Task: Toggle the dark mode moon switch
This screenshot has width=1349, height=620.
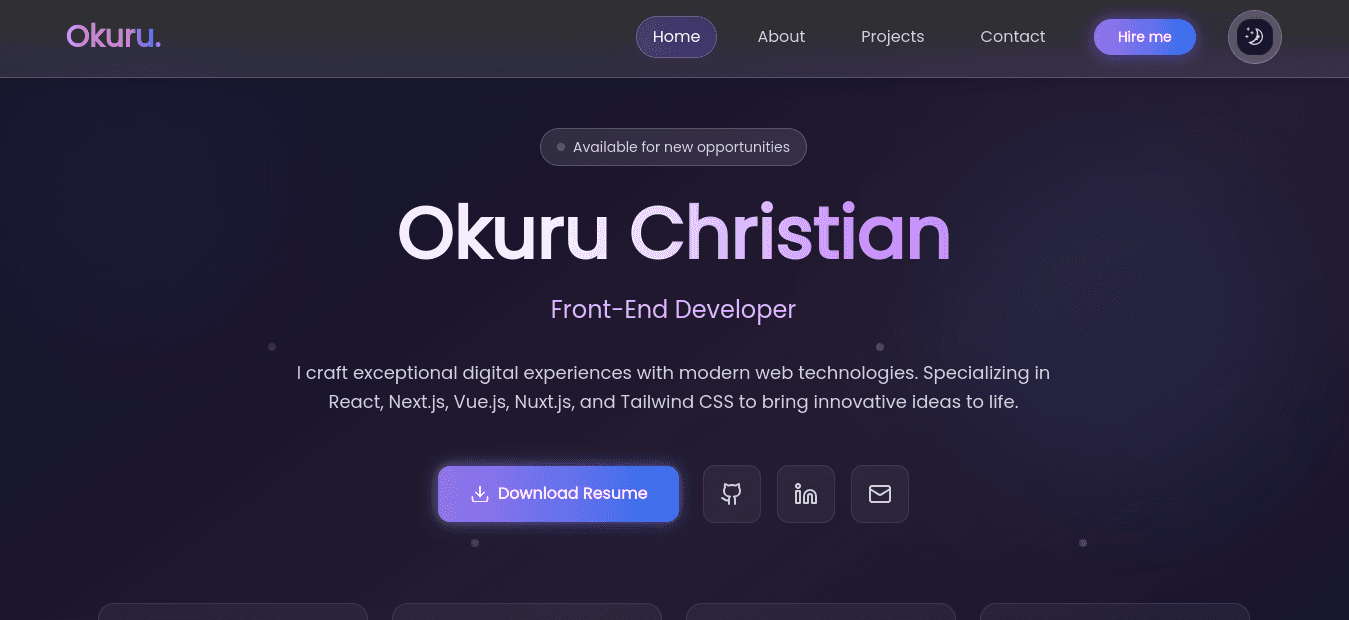Action: pyautogui.click(x=1254, y=37)
